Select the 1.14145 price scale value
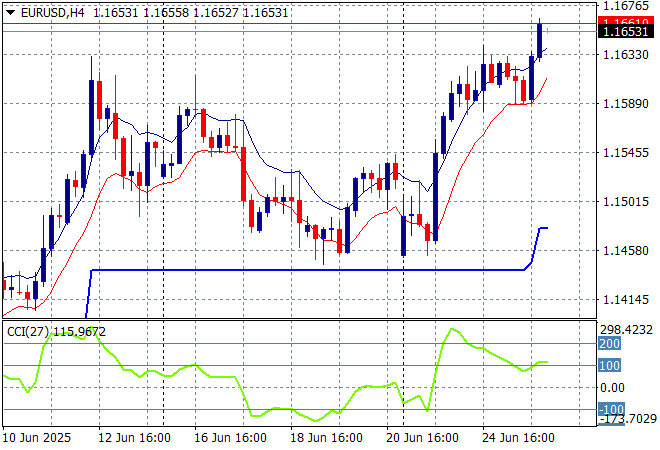 [x=626, y=300]
